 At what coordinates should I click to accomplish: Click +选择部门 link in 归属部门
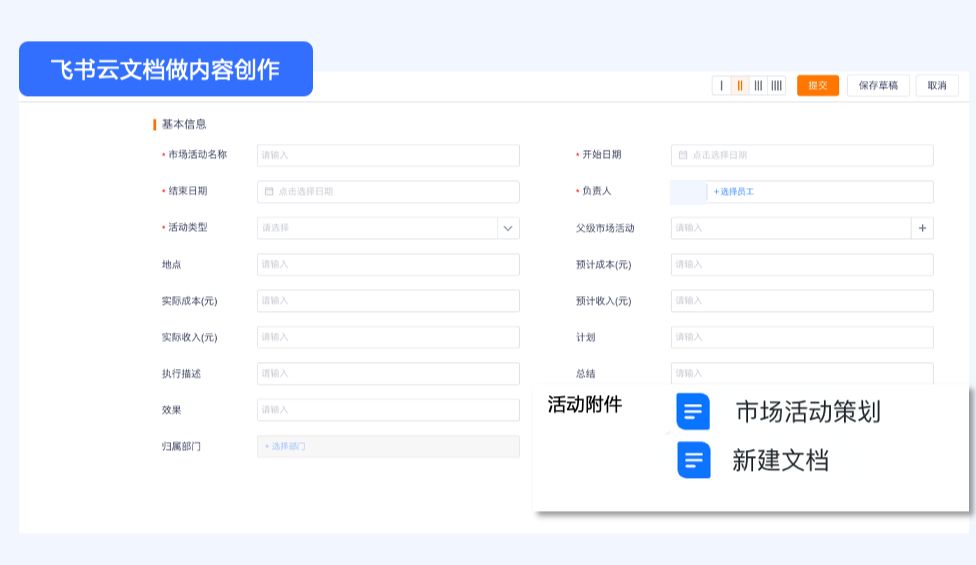285,447
